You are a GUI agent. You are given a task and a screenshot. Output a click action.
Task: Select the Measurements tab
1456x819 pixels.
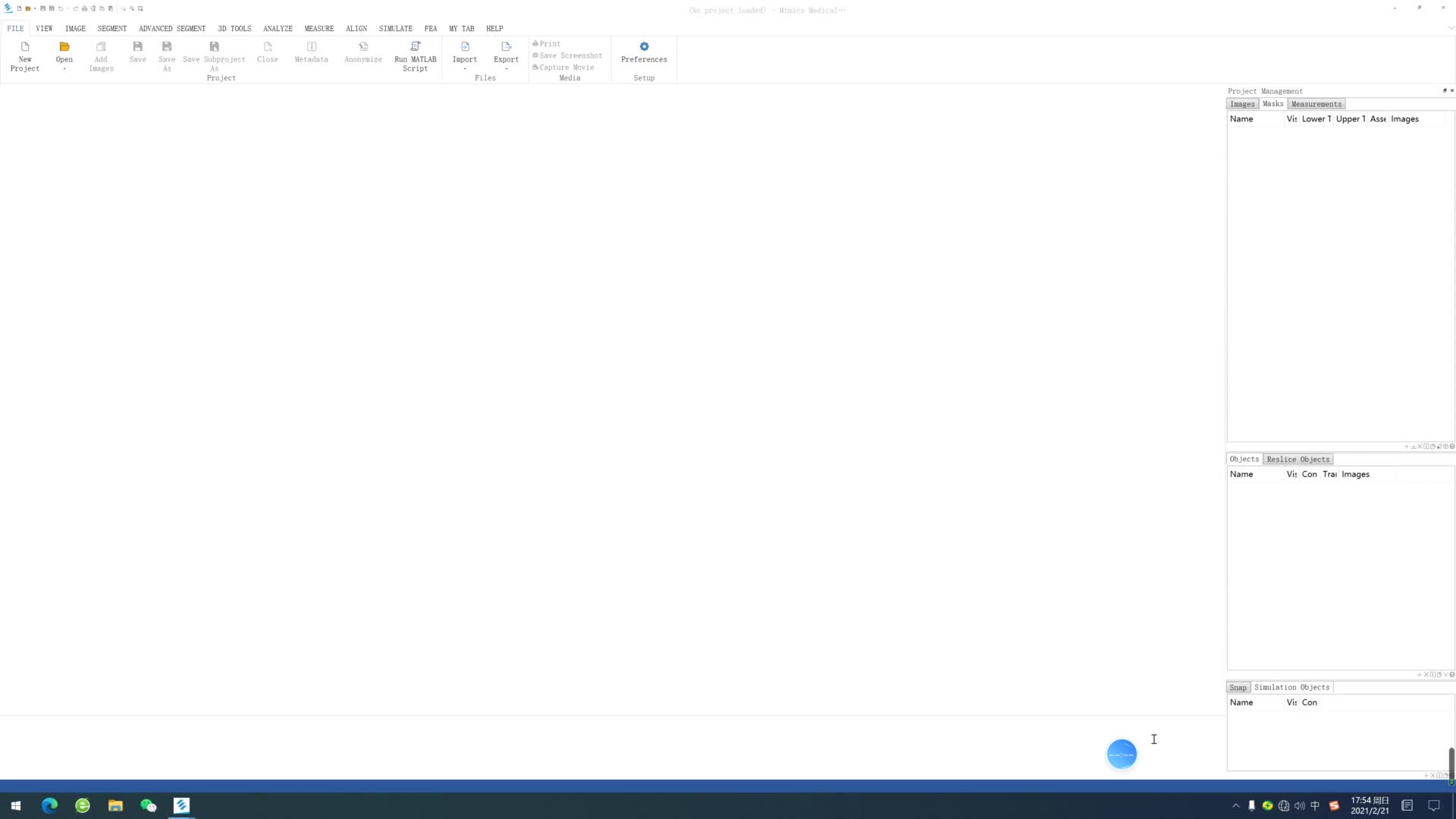1316,104
